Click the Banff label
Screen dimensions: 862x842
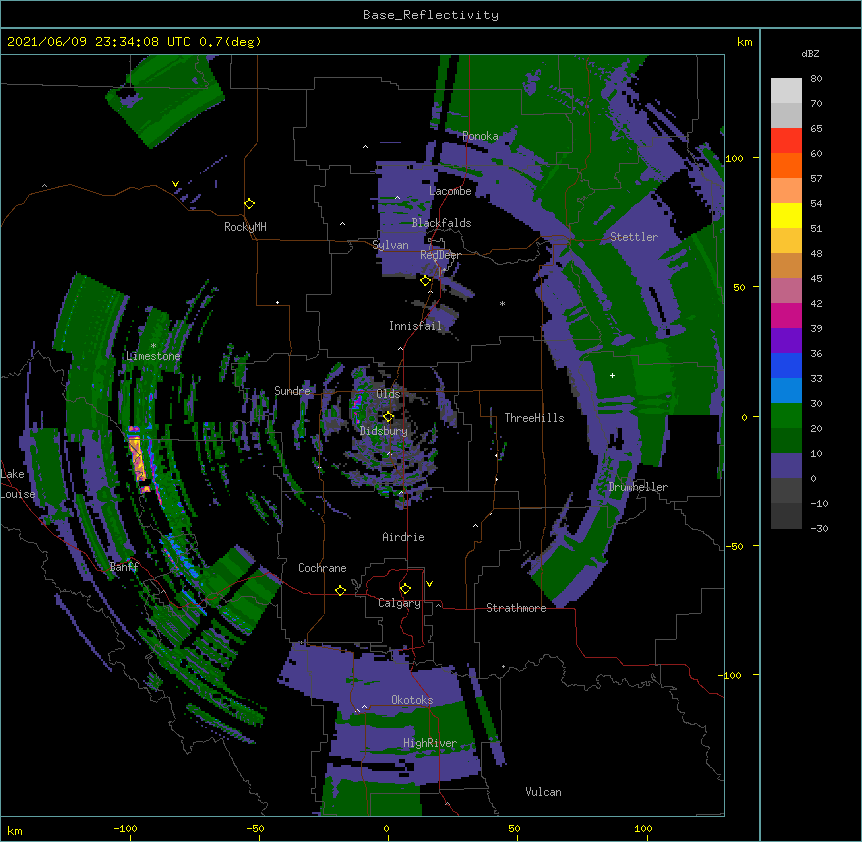click(x=124, y=567)
